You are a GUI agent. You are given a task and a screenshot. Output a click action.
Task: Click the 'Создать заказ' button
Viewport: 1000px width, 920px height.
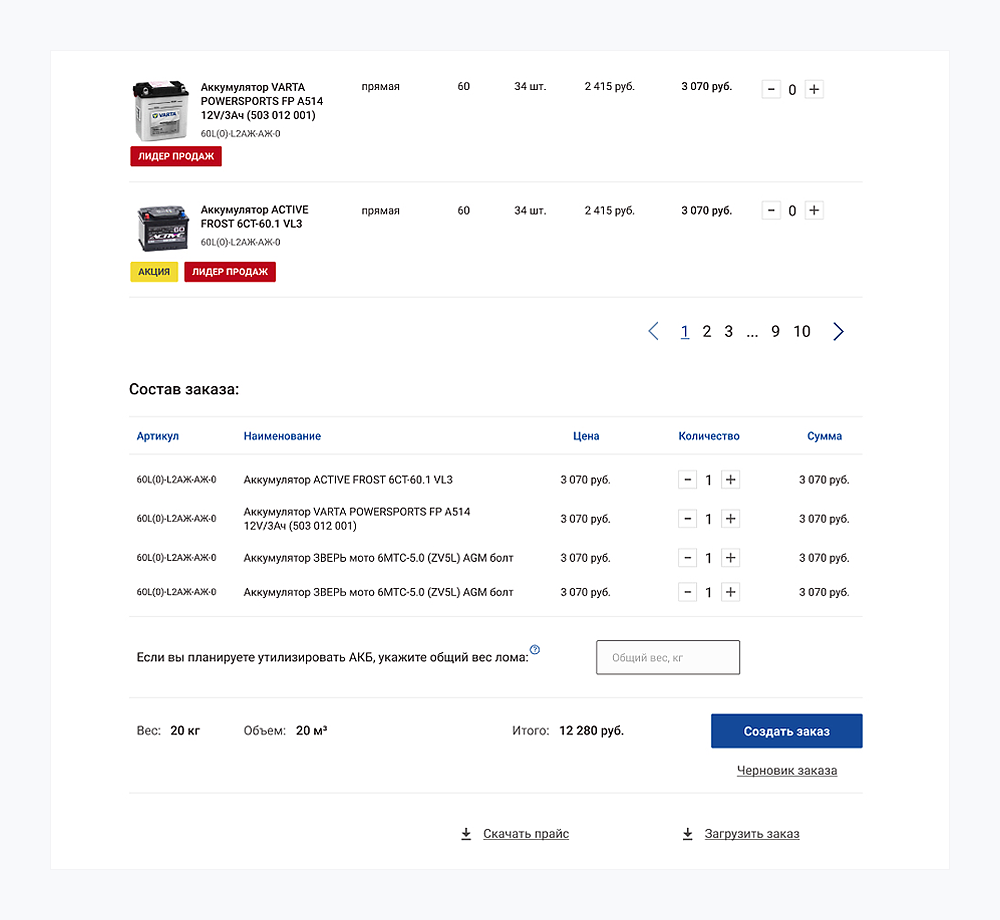tap(786, 731)
